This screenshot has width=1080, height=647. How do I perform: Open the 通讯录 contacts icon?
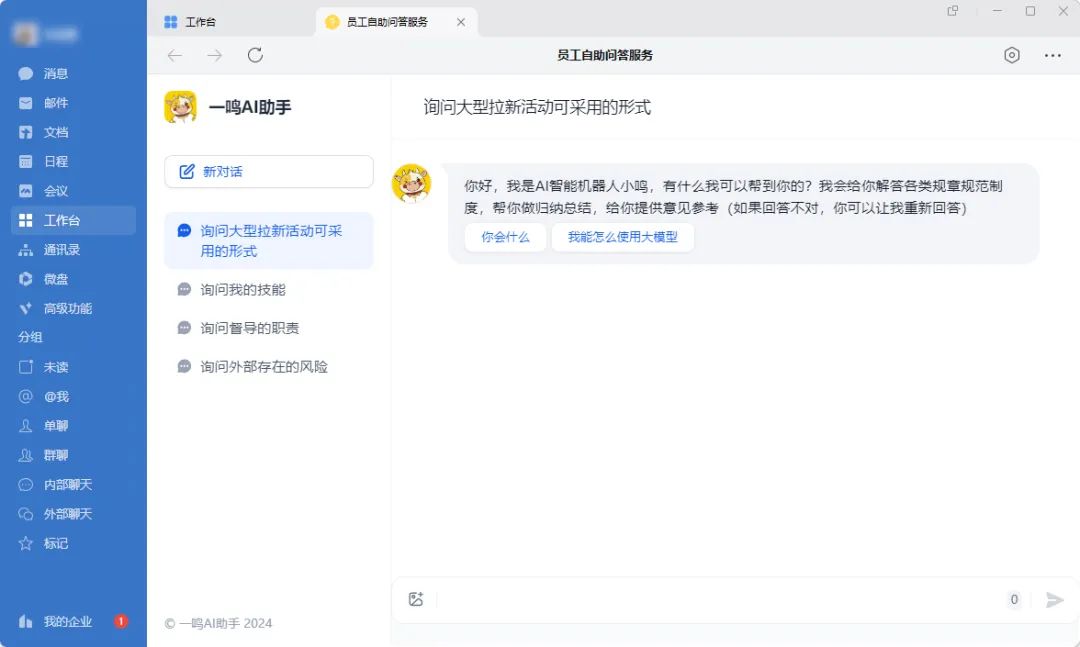coord(26,250)
